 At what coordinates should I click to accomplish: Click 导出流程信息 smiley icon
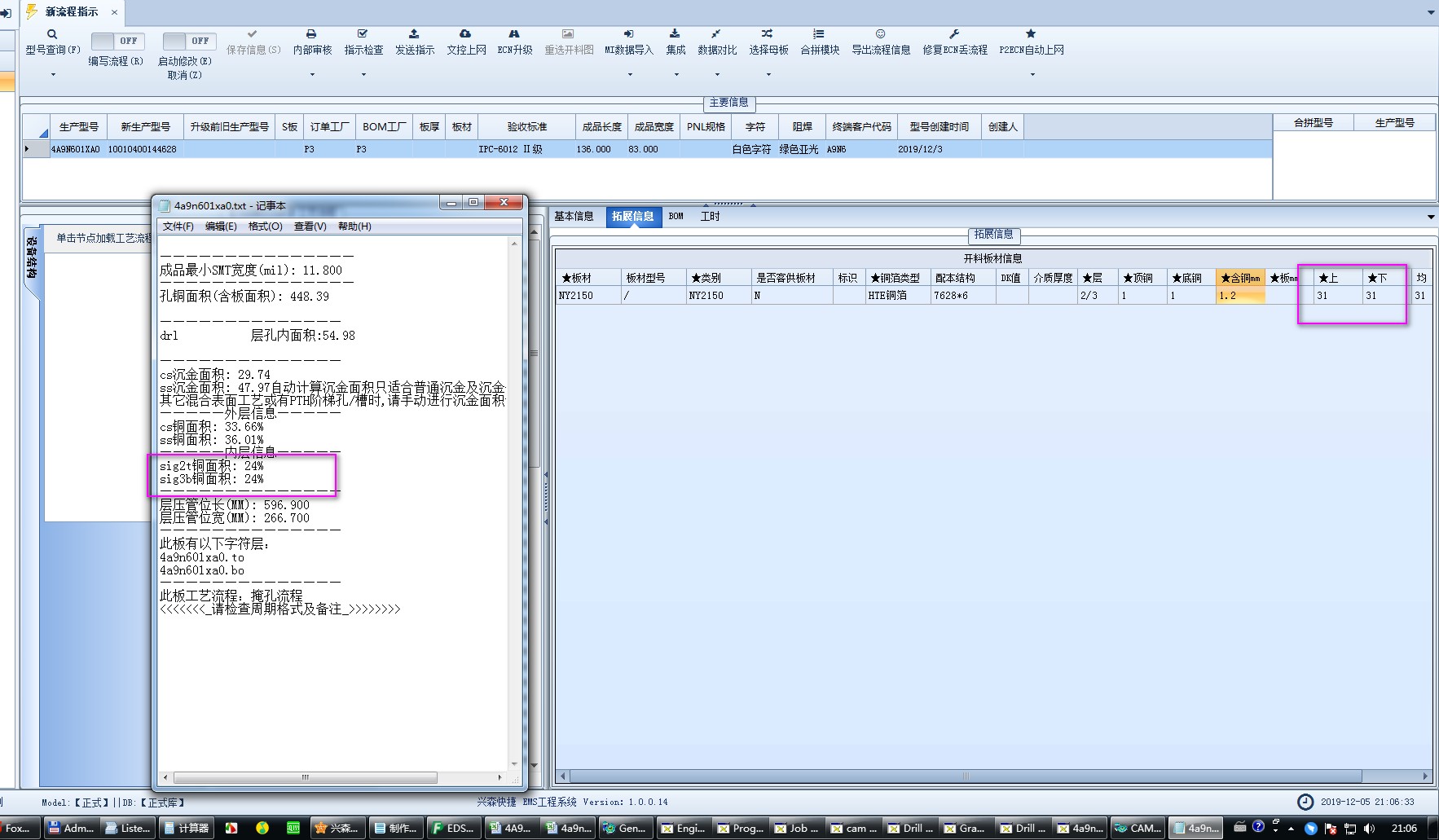point(880,34)
